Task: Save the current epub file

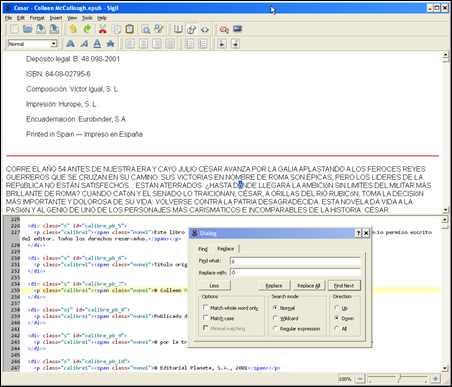Action: tap(41, 29)
